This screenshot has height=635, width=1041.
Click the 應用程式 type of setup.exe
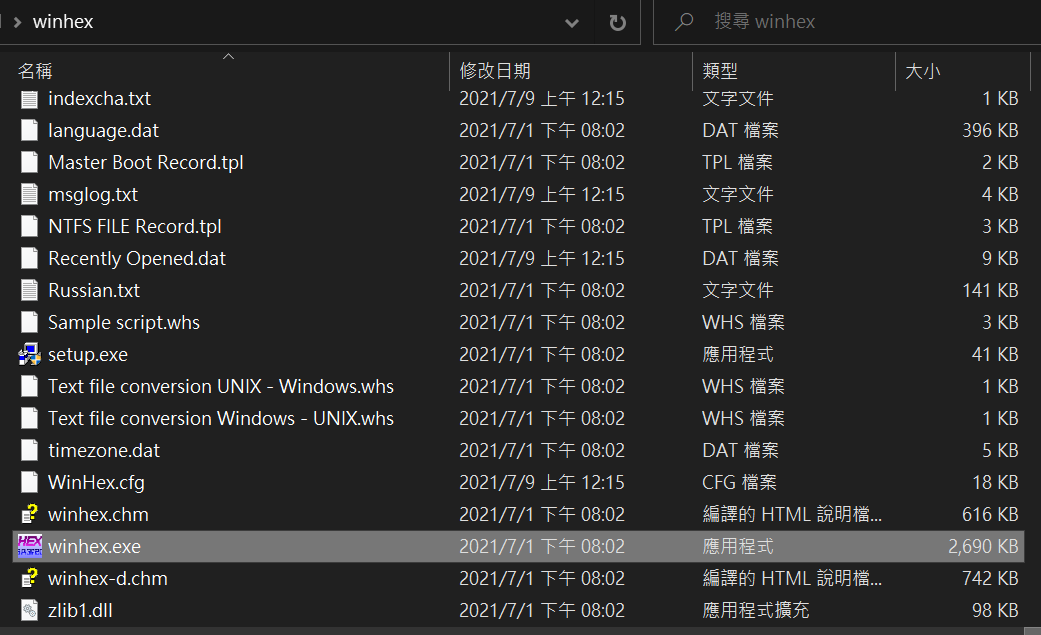pos(738,355)
